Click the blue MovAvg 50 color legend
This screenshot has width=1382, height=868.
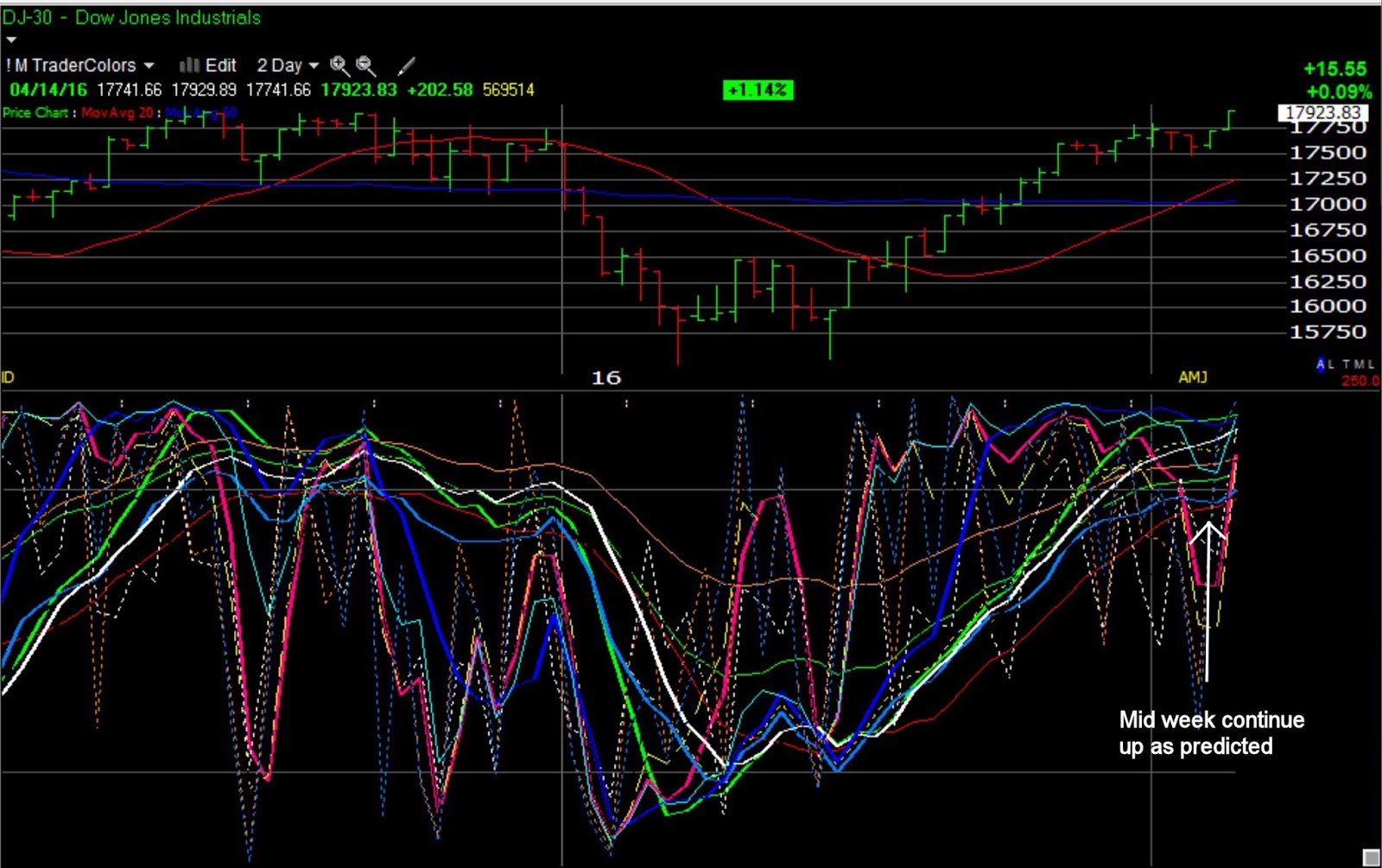click(x=200, y=111)
